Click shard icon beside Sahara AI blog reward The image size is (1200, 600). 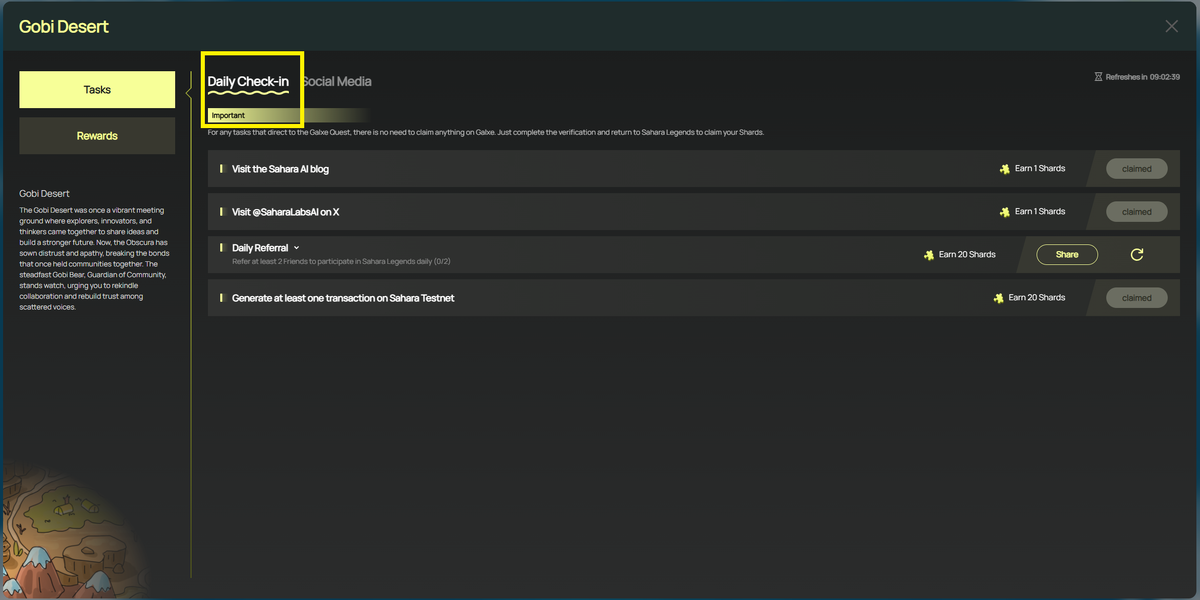pyautogui.click(x=1004, y=169)
